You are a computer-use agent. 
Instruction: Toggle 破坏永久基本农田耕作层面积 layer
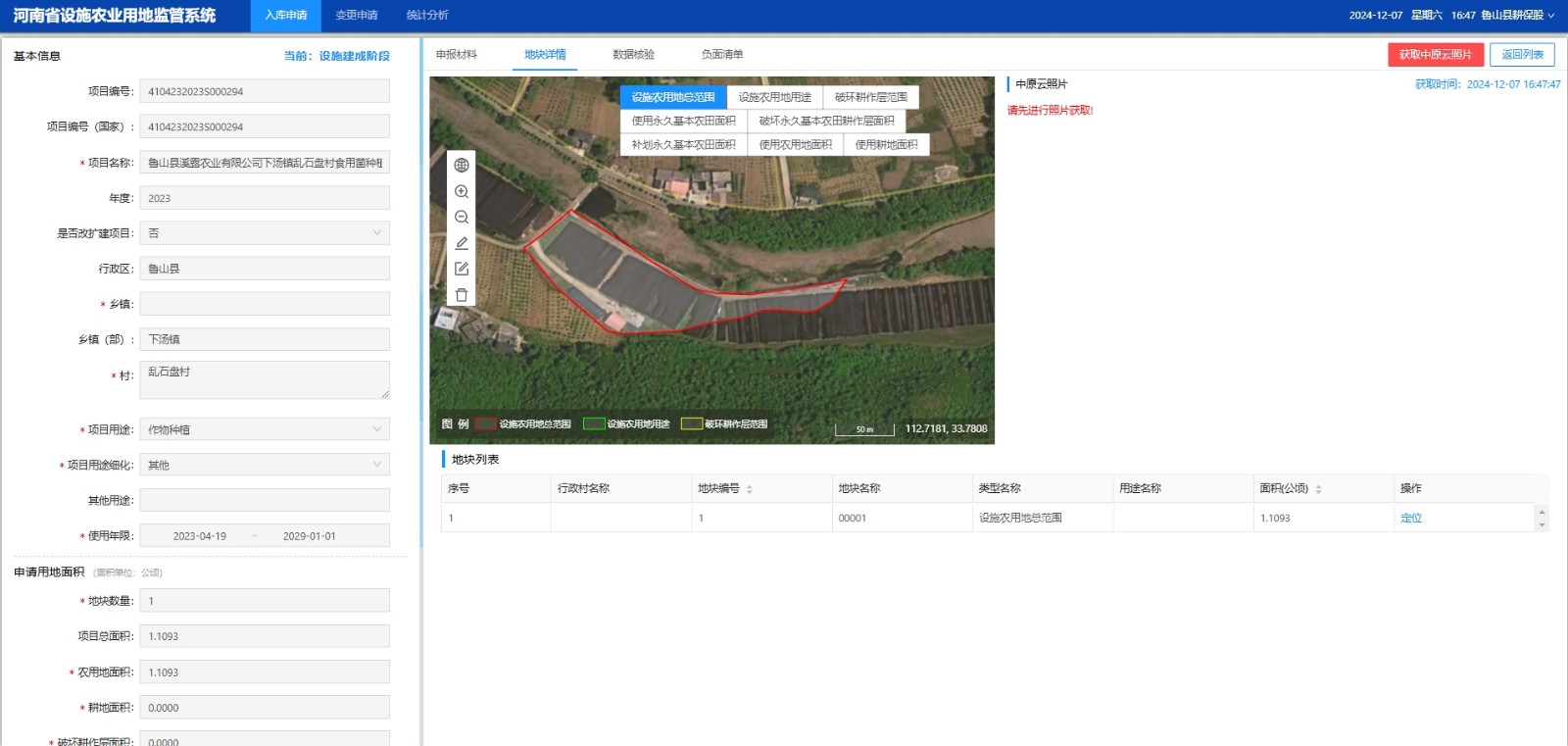click(x=827, y=121)
